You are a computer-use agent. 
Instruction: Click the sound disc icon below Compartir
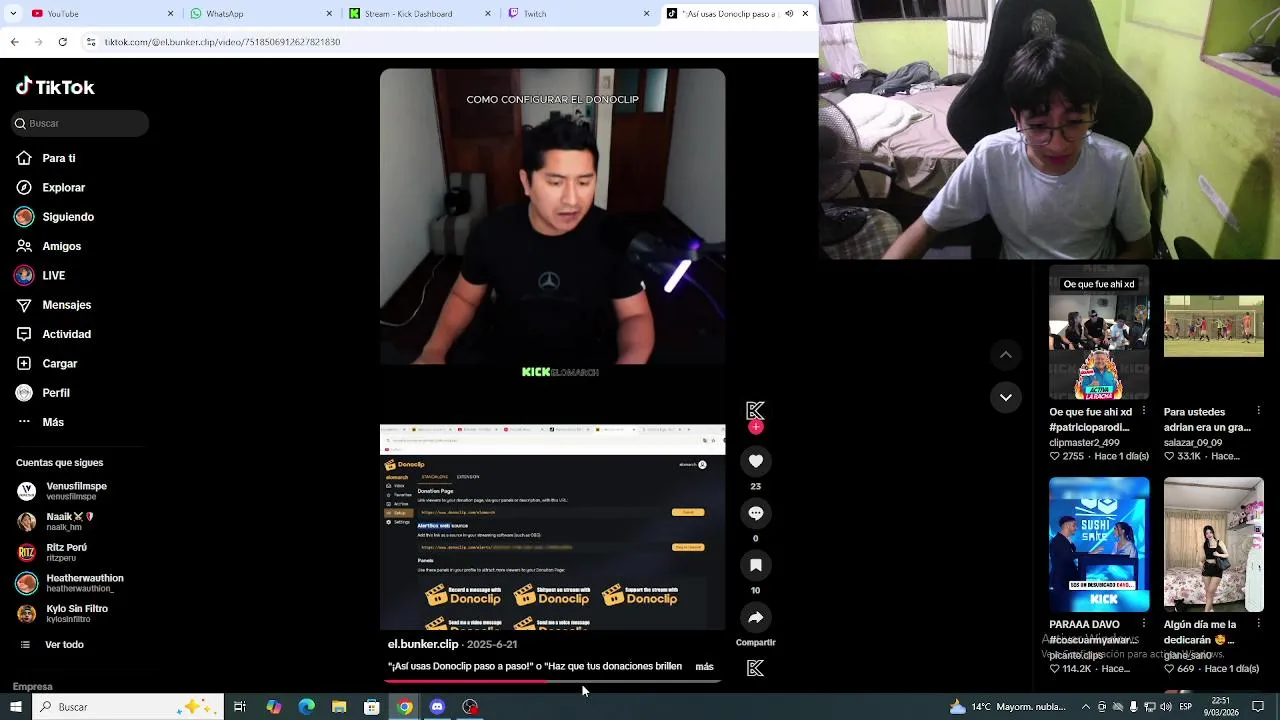click(x=756, y=668)
